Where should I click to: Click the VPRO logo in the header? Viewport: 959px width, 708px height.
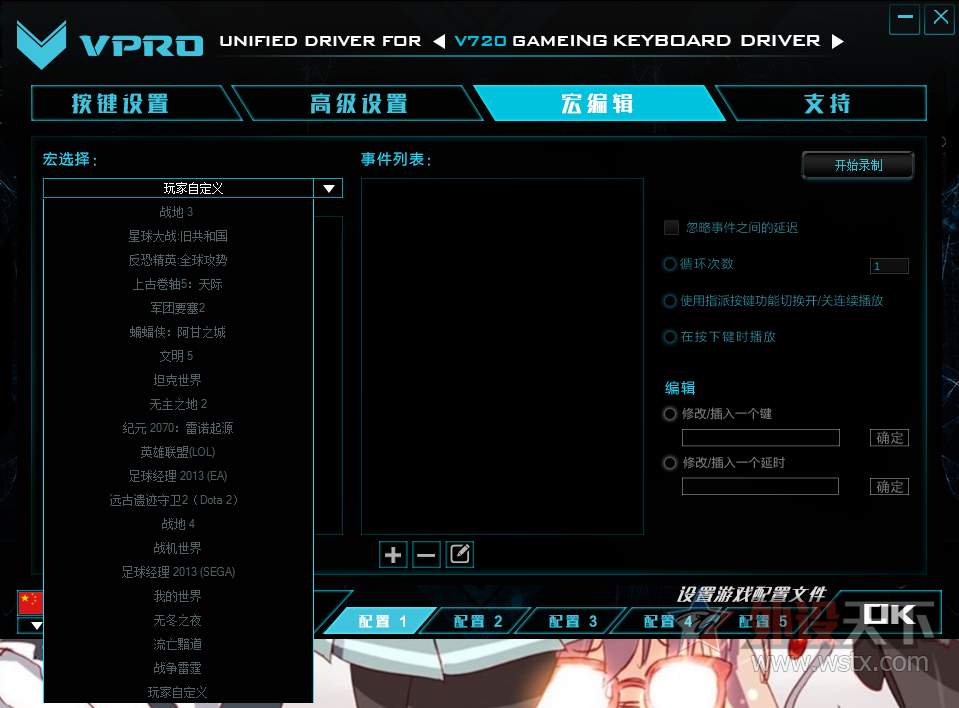tap(40, 42)
